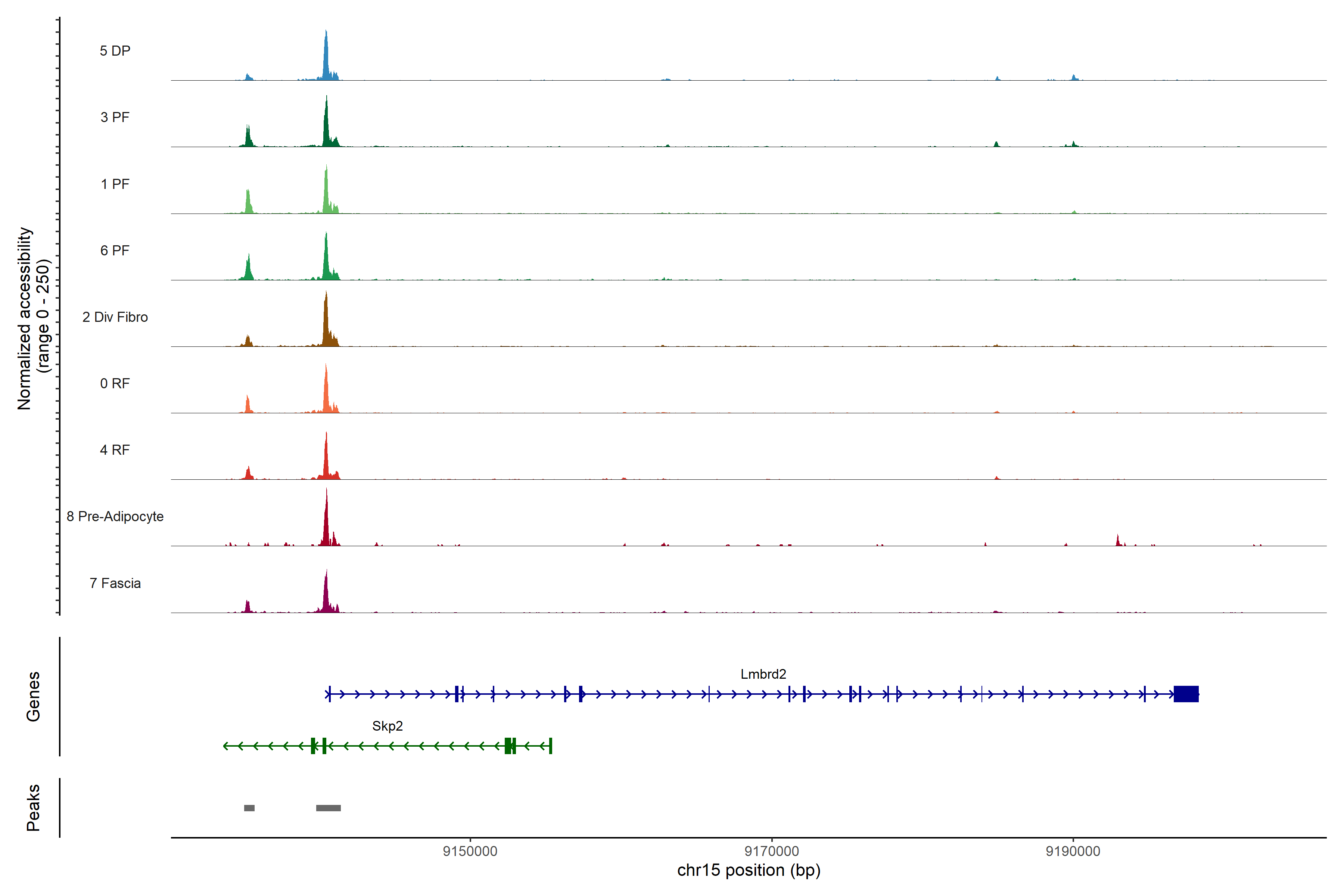
Task: Select the 8 Pre-Adipocyte track label
Action: (x=115, y=517)
